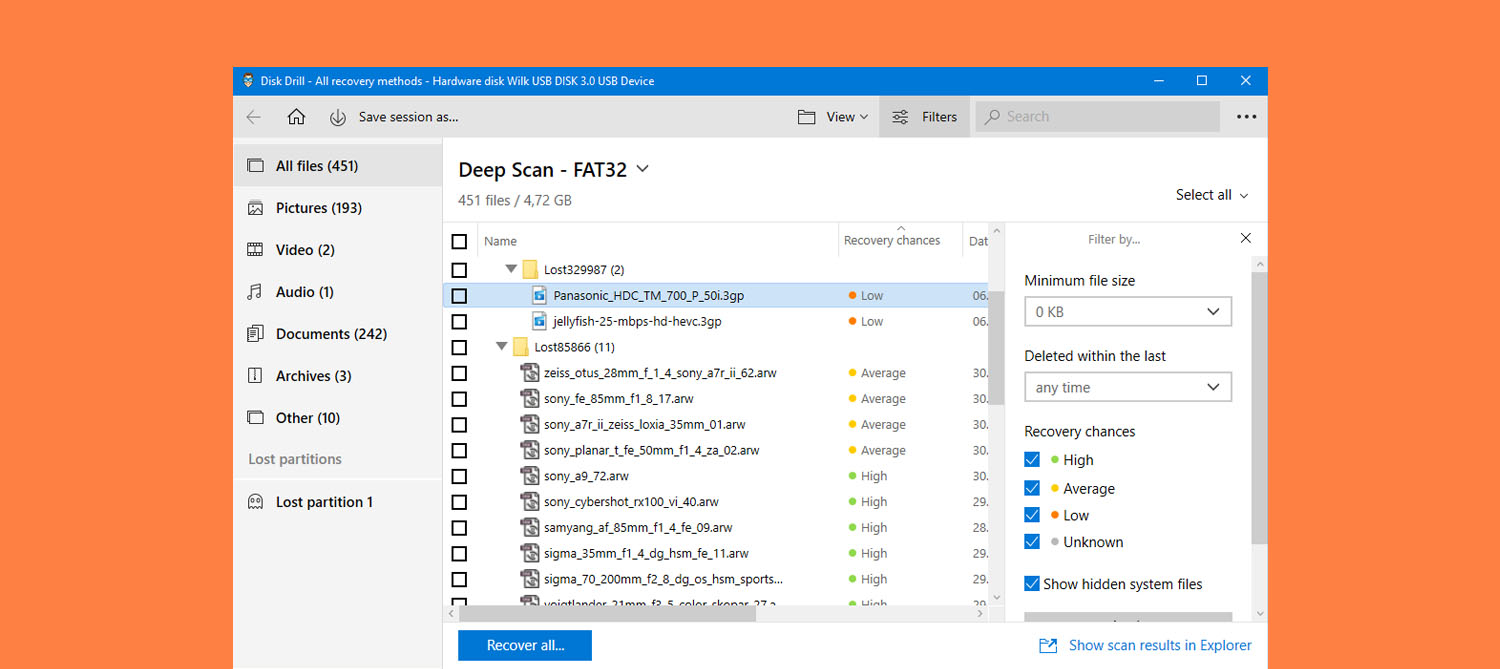
Task: Open Lost partition 1 entry
Action: point(338,502)
